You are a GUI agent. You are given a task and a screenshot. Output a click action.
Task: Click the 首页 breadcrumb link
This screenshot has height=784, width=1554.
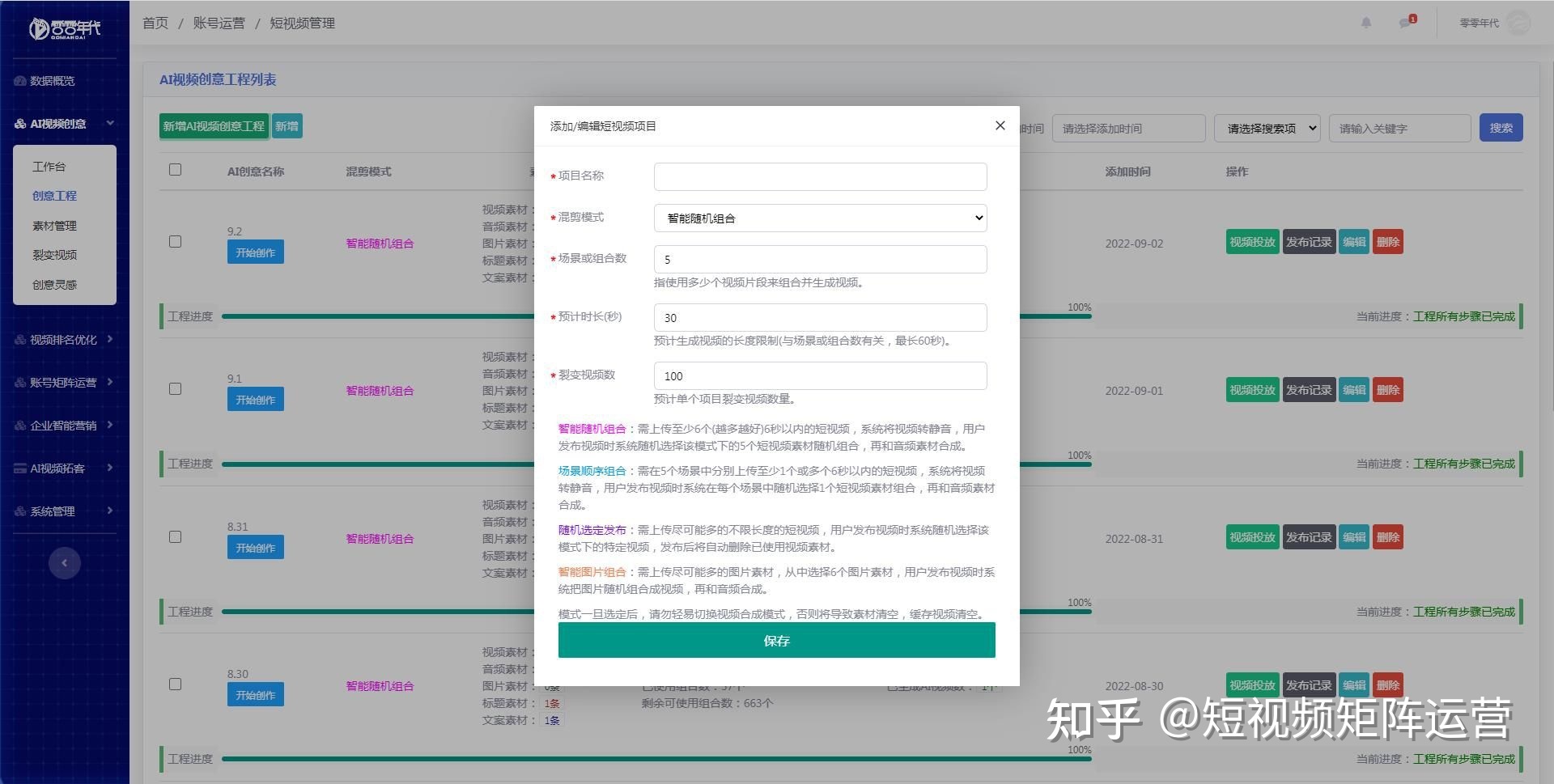(155, 23)
